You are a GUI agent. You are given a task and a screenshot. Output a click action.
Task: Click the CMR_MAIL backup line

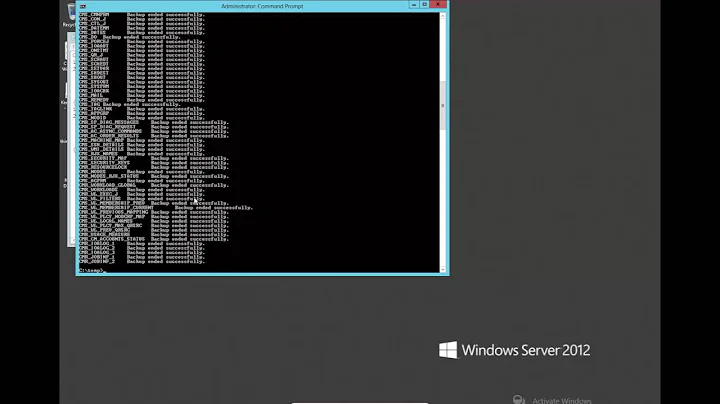click(x=141, y=95)
